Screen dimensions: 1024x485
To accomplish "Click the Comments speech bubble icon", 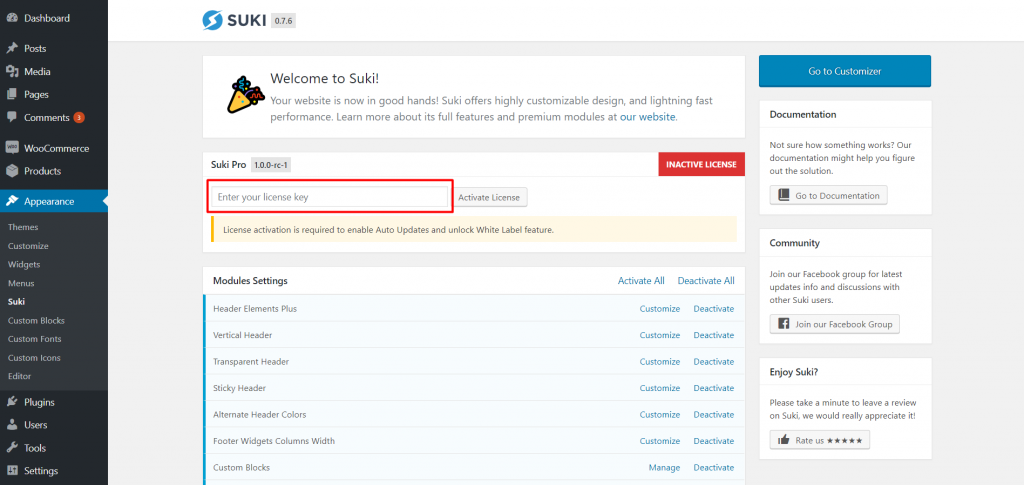I will click(12, 117).
